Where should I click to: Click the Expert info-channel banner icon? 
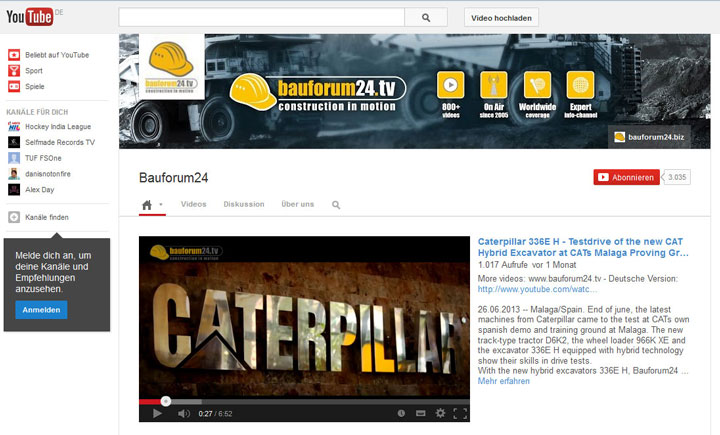[x=580, y=85]
